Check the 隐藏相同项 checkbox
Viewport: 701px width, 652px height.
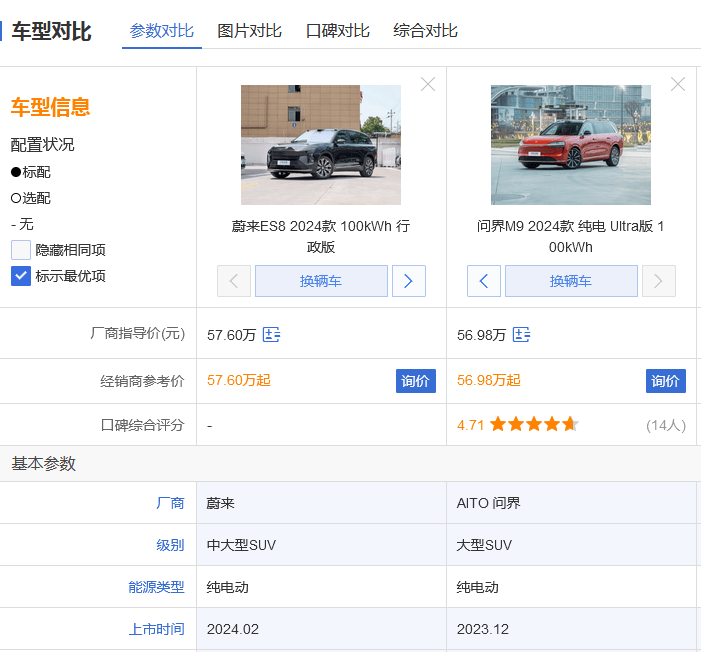pyautogui.click(x=21, y=250)
